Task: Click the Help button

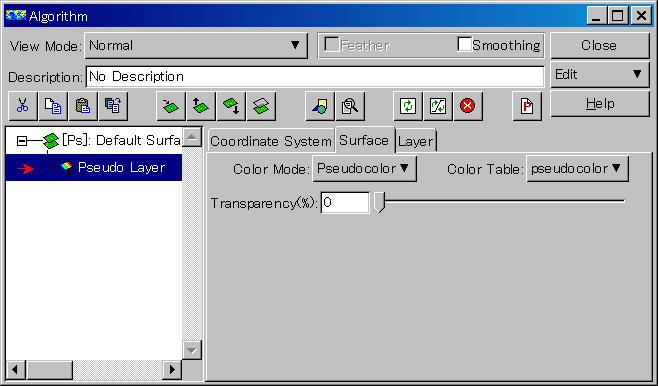Action: pyautogui.click(x=600, y=104)
